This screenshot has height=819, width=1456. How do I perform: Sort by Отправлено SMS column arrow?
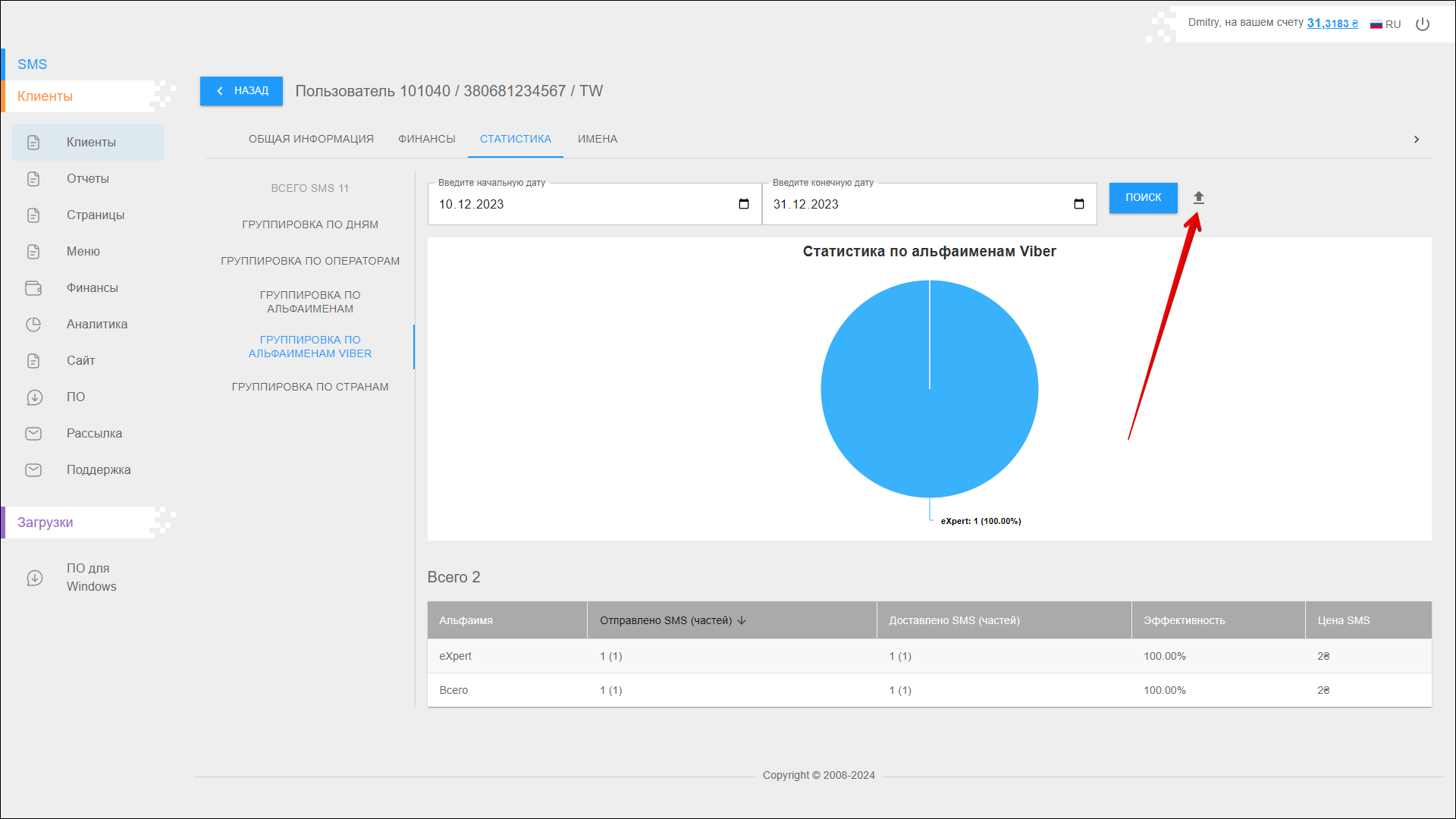[x=742, y=620]
